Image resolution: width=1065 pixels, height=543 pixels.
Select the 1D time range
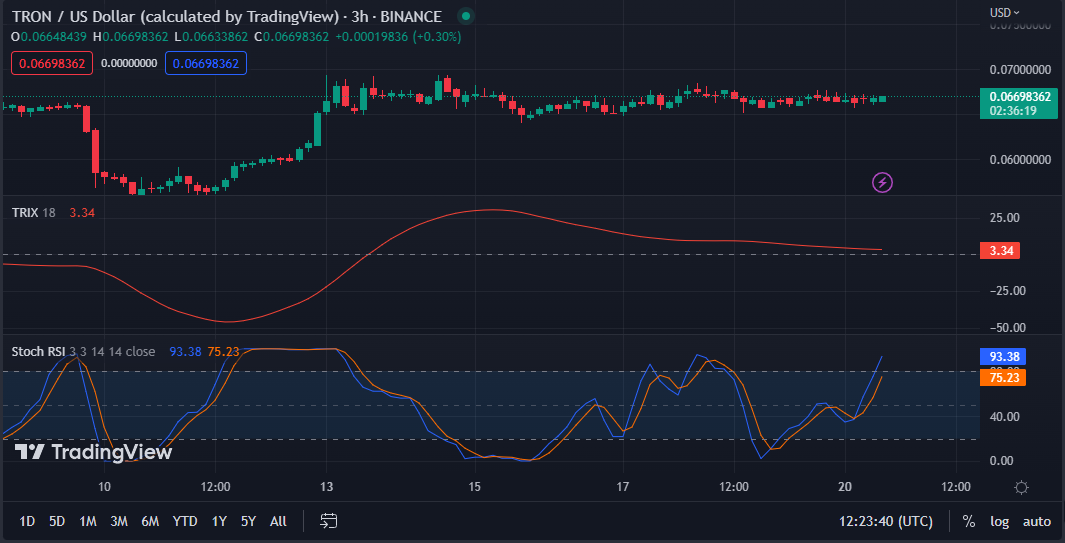27,521
